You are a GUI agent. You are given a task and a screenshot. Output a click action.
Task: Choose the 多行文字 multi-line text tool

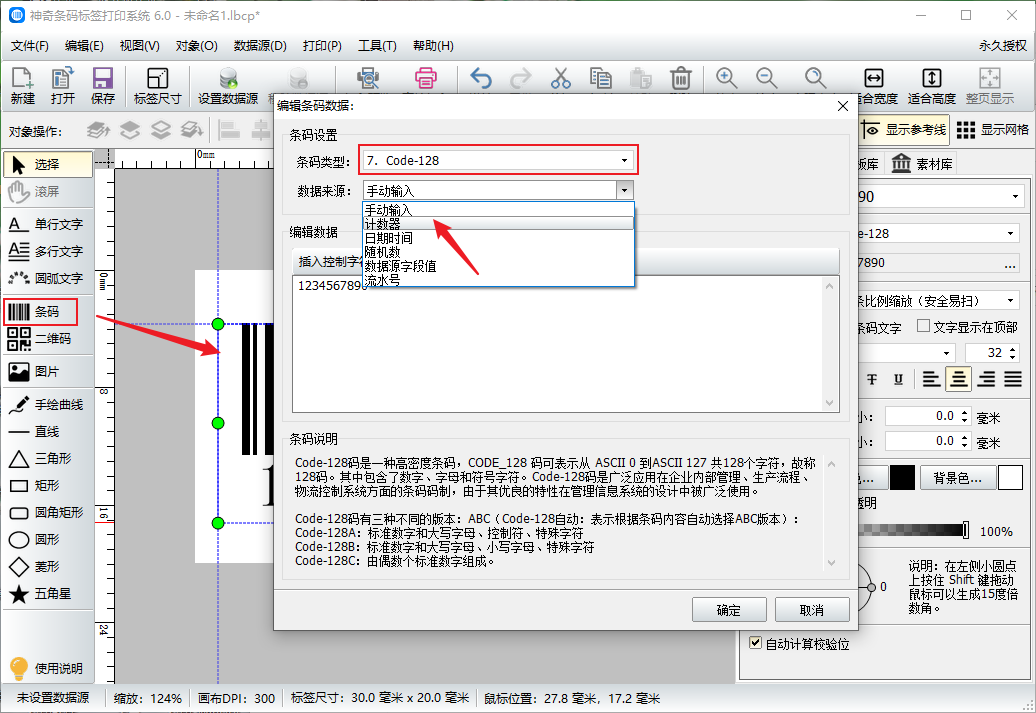(x=48, y=251)
